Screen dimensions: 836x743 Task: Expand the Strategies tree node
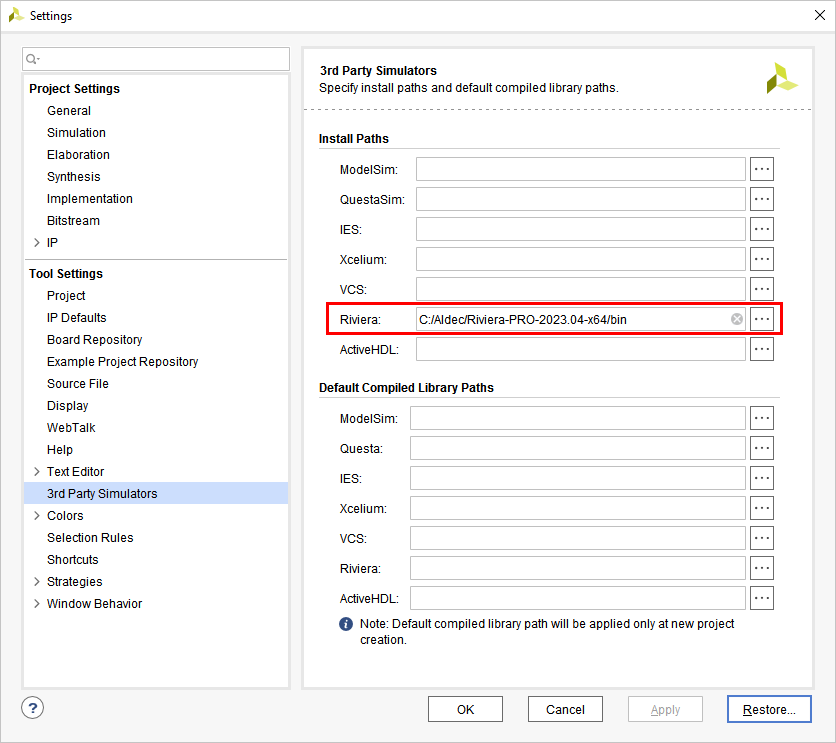37,582
